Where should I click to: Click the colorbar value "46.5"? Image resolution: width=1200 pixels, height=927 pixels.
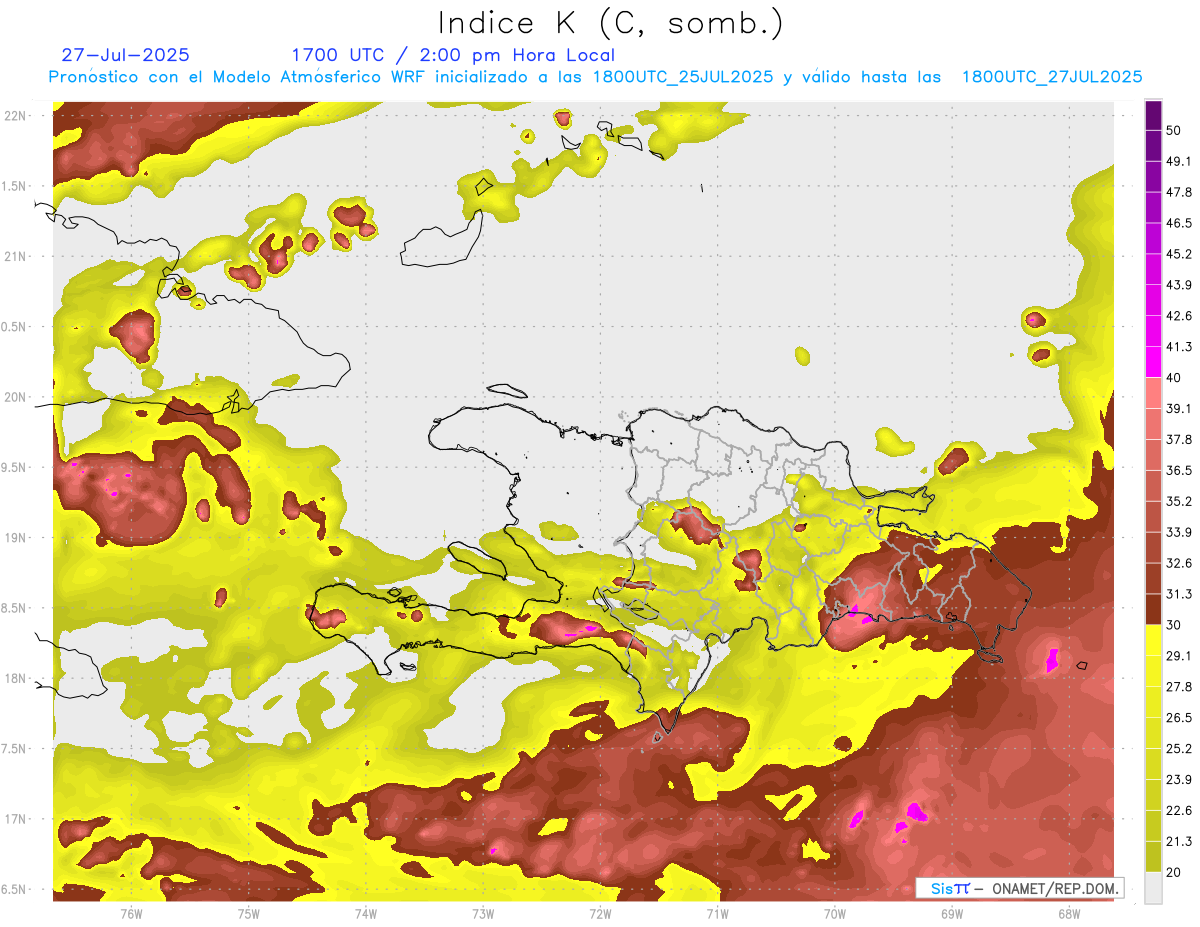pyautogui.click(x=1179, y=223)
